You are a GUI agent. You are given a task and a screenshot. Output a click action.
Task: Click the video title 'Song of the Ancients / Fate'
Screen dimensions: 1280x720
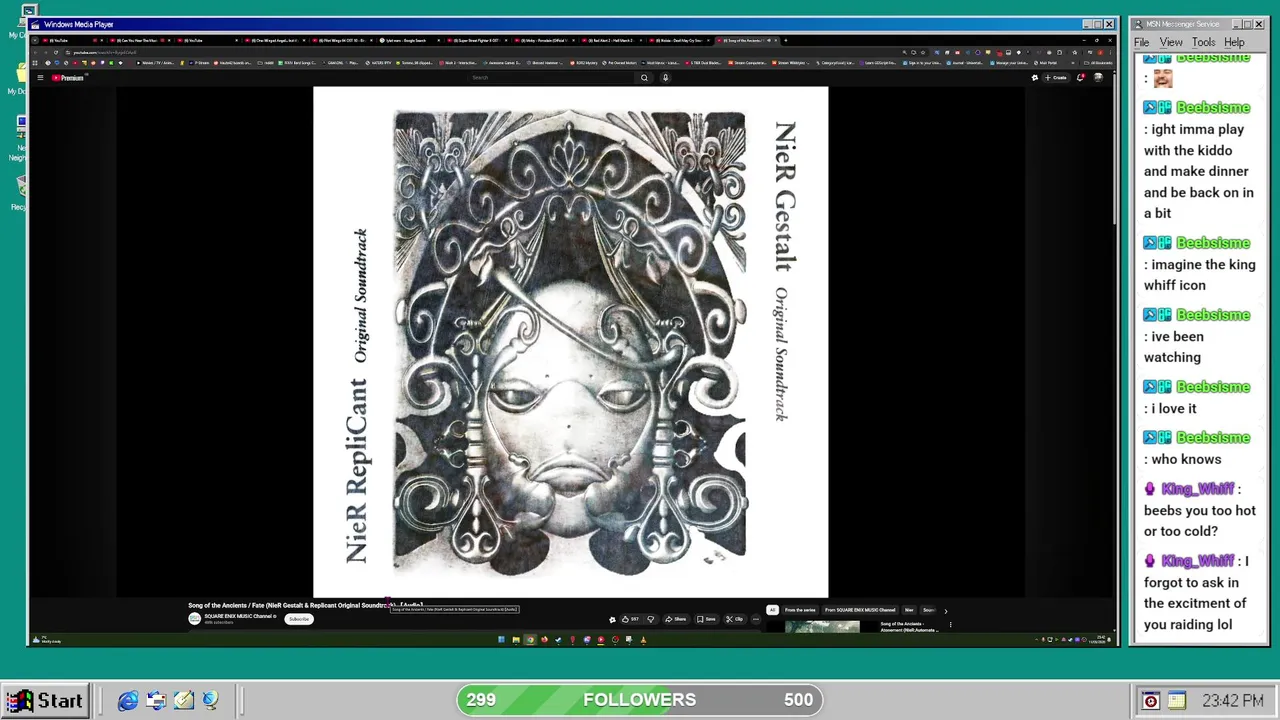point(305,605)
